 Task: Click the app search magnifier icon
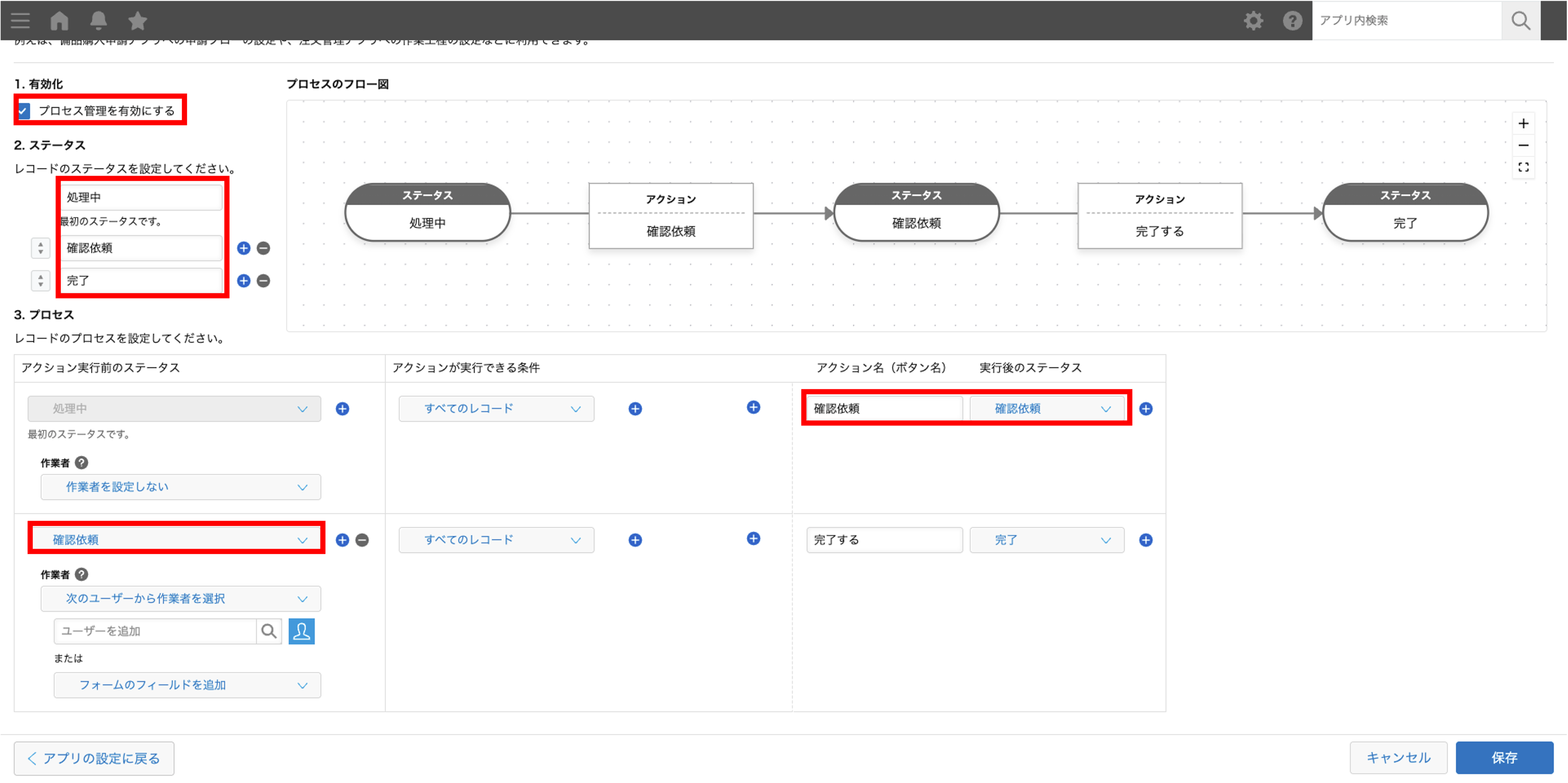coord(1520,20)
